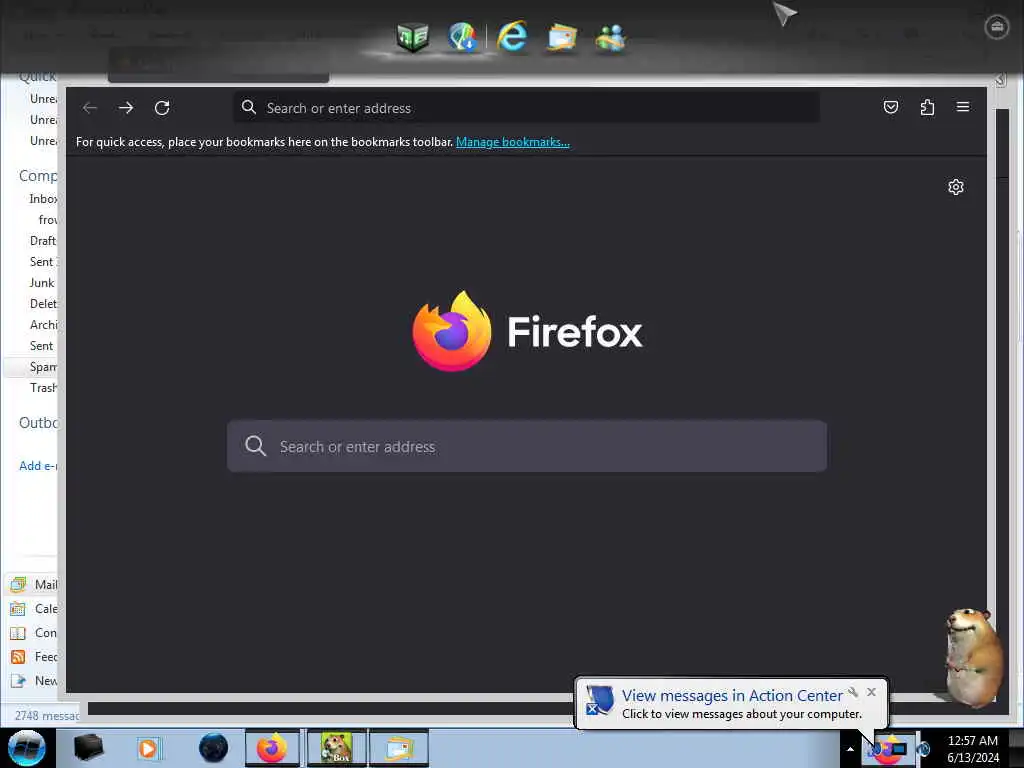Screen dimensions: 1024x768
Task: Open Firefox hamburger application menu
Action: point(963,106)
